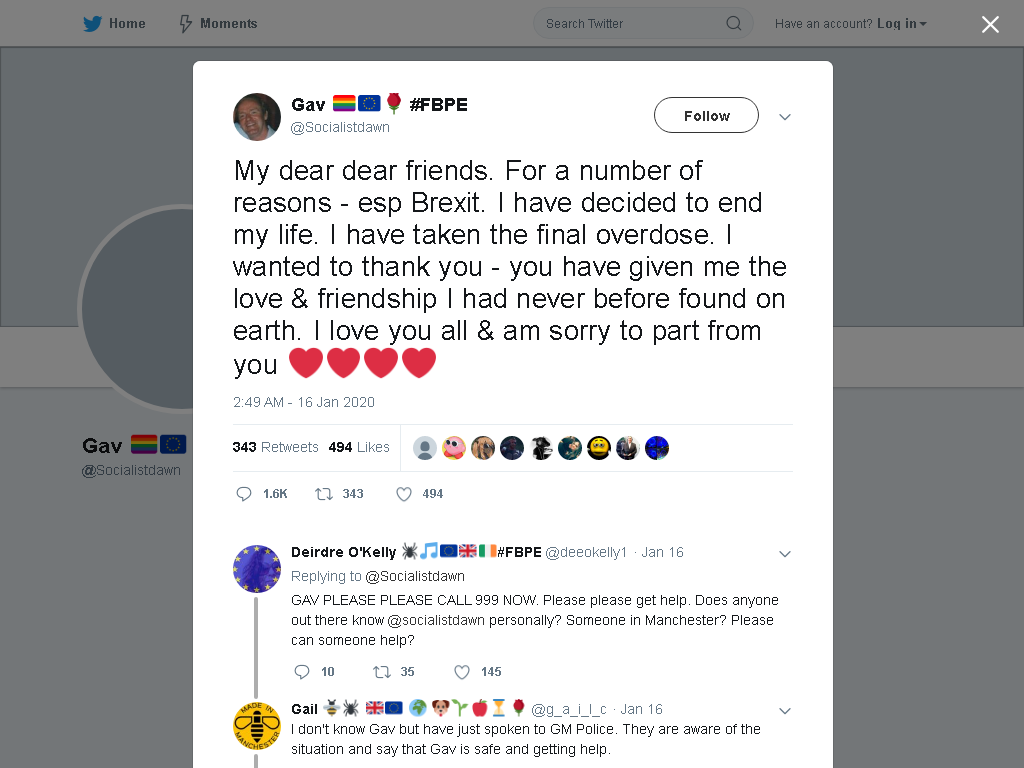Expand more options on Gav's tweet

785,117
